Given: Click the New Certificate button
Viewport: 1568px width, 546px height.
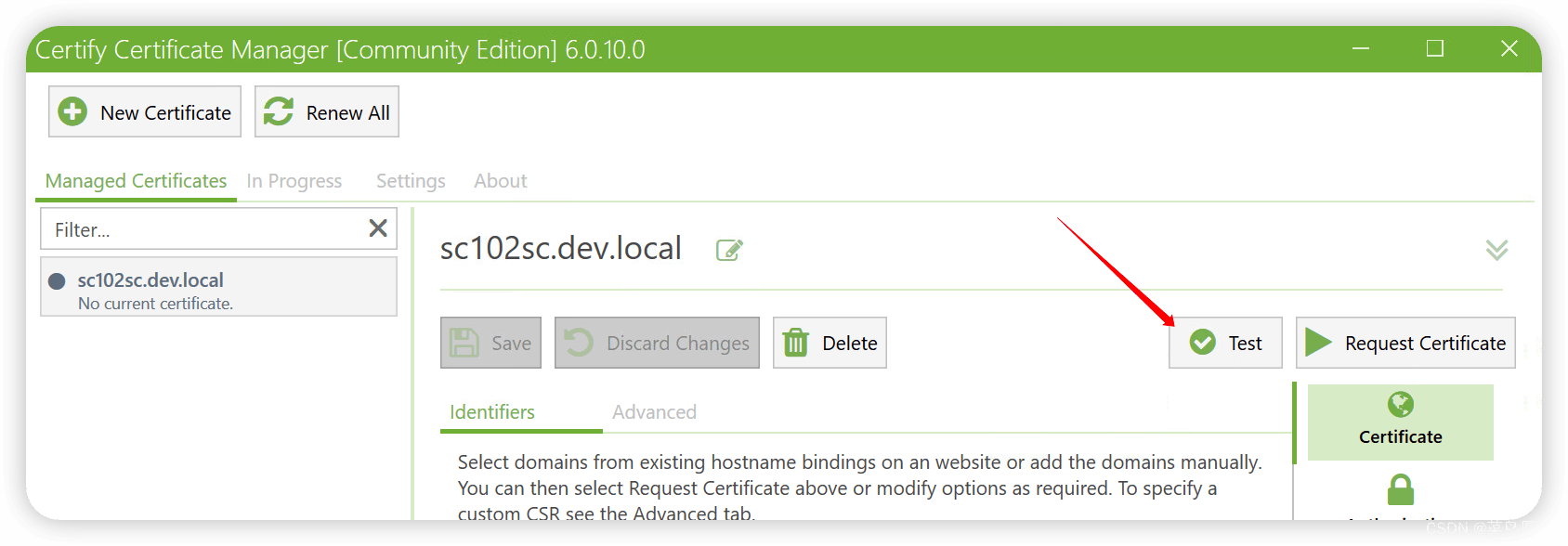Looking at the screenshot, I should (145, 111).
